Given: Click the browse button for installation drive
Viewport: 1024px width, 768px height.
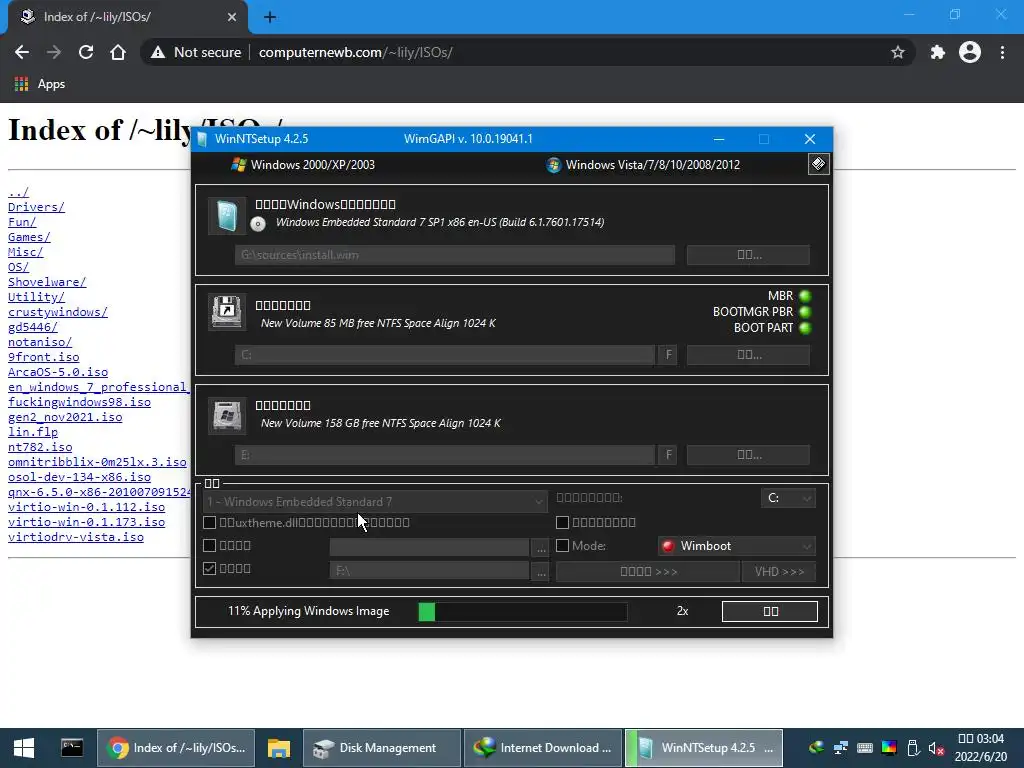Looking at the screenshot, I should 748,455.
